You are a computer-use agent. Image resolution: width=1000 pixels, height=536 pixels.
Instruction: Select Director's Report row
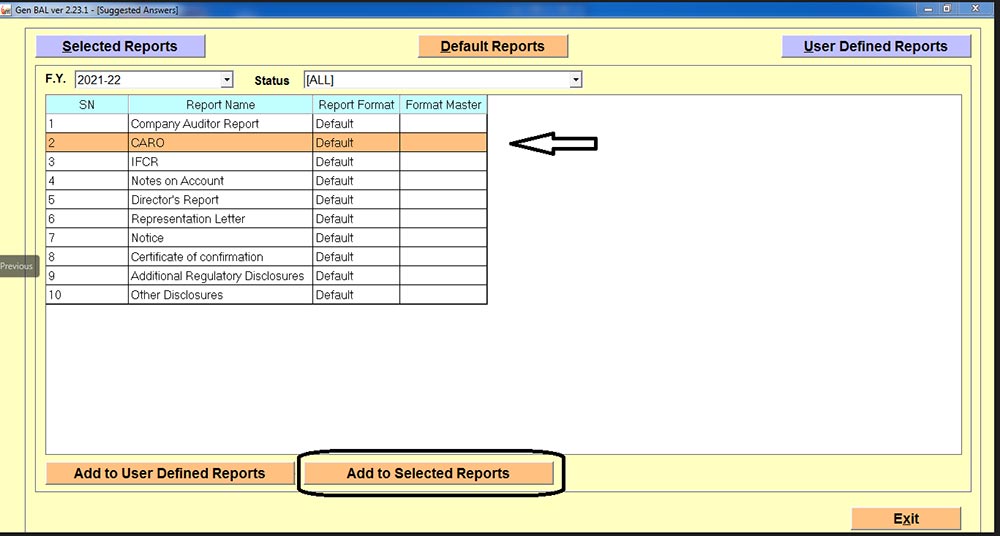coord(266,200)
